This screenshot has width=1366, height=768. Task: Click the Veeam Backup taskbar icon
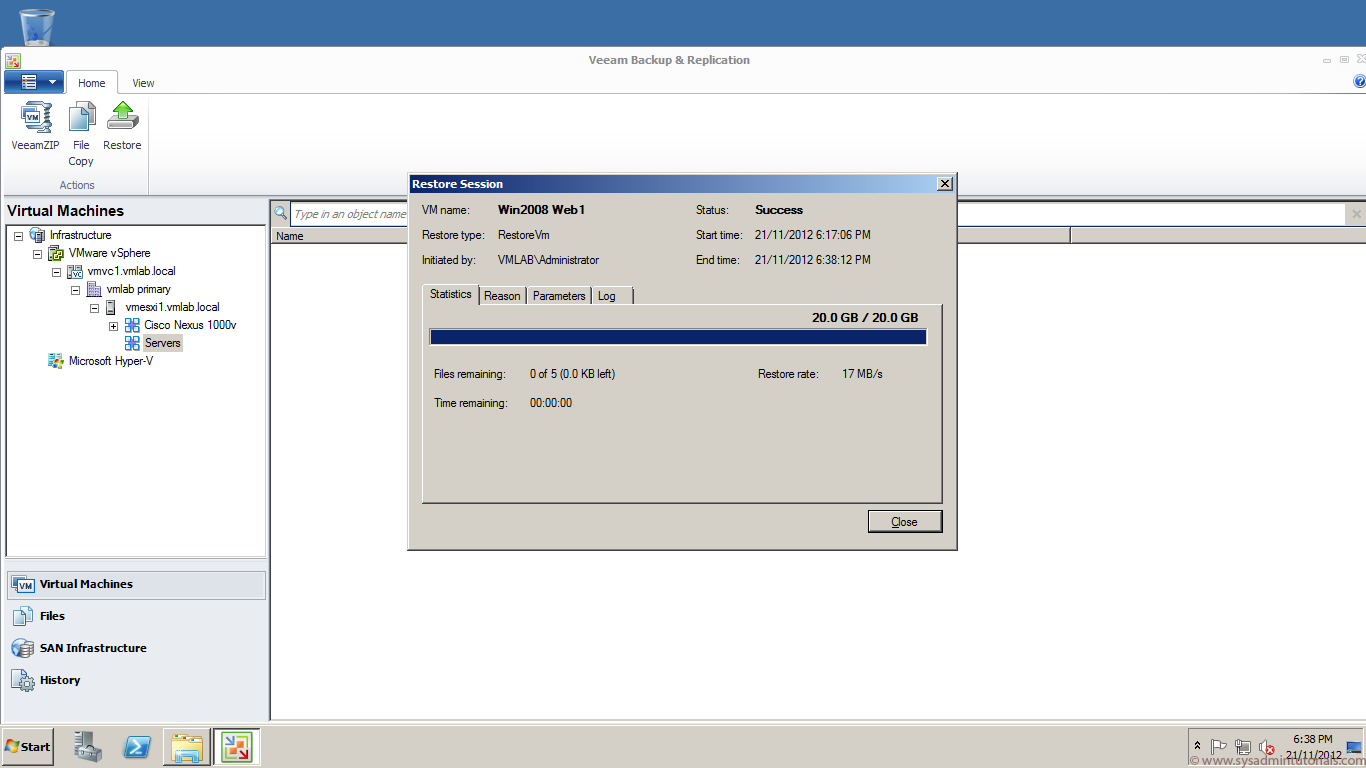(x=237, y=747)
